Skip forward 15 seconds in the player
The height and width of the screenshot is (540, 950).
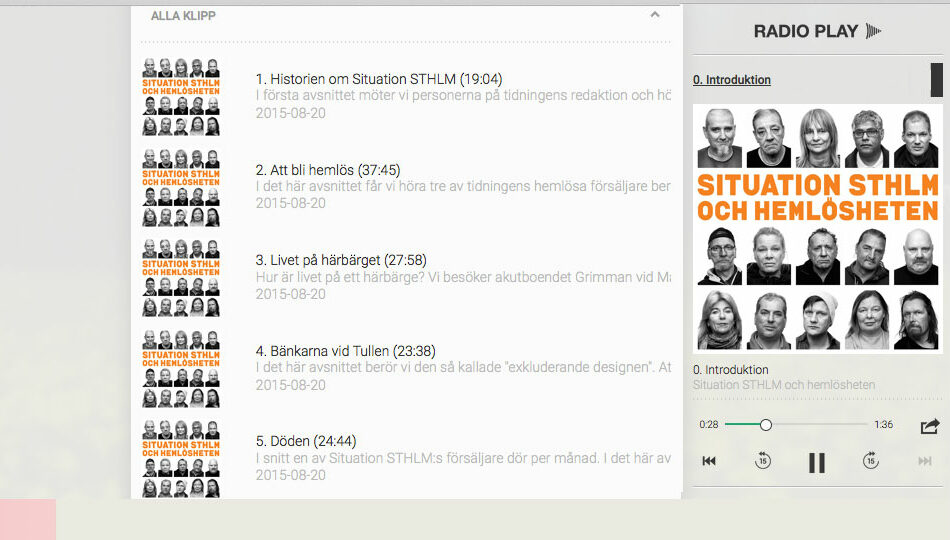[x=870, y=461]
